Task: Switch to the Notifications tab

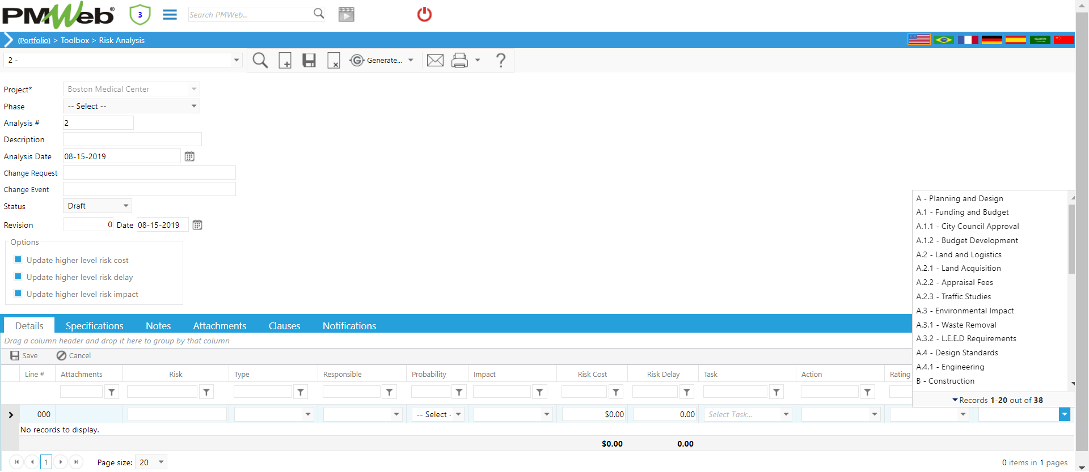Action: pyautogui.click(x=349, y=326)
